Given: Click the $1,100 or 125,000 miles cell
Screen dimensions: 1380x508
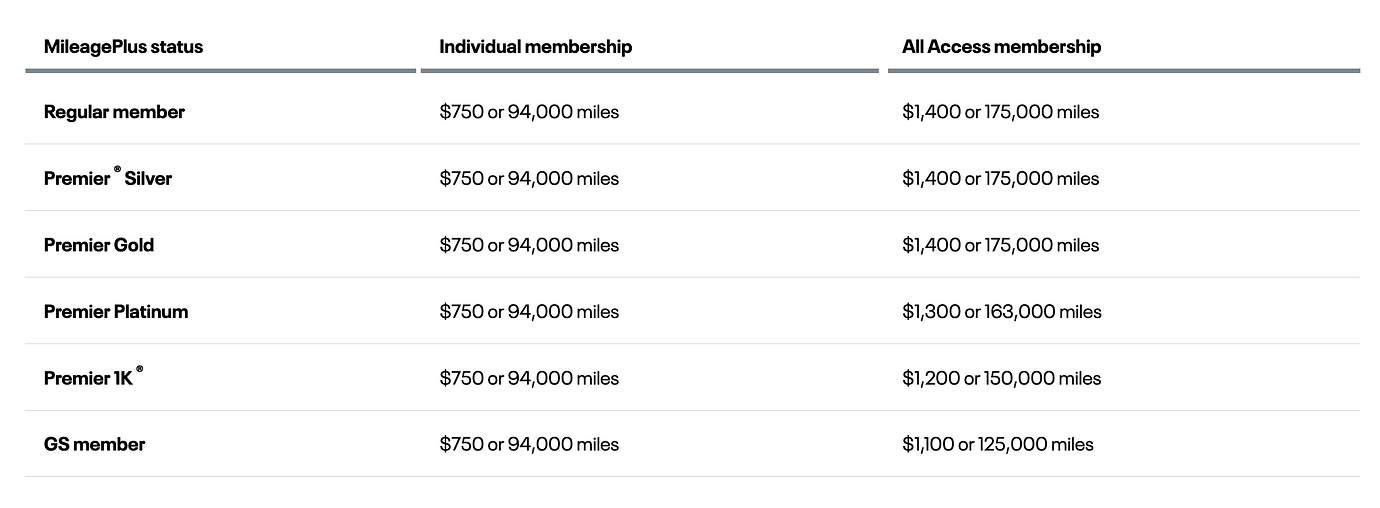Looking at the screenshot, I should 997,444.
